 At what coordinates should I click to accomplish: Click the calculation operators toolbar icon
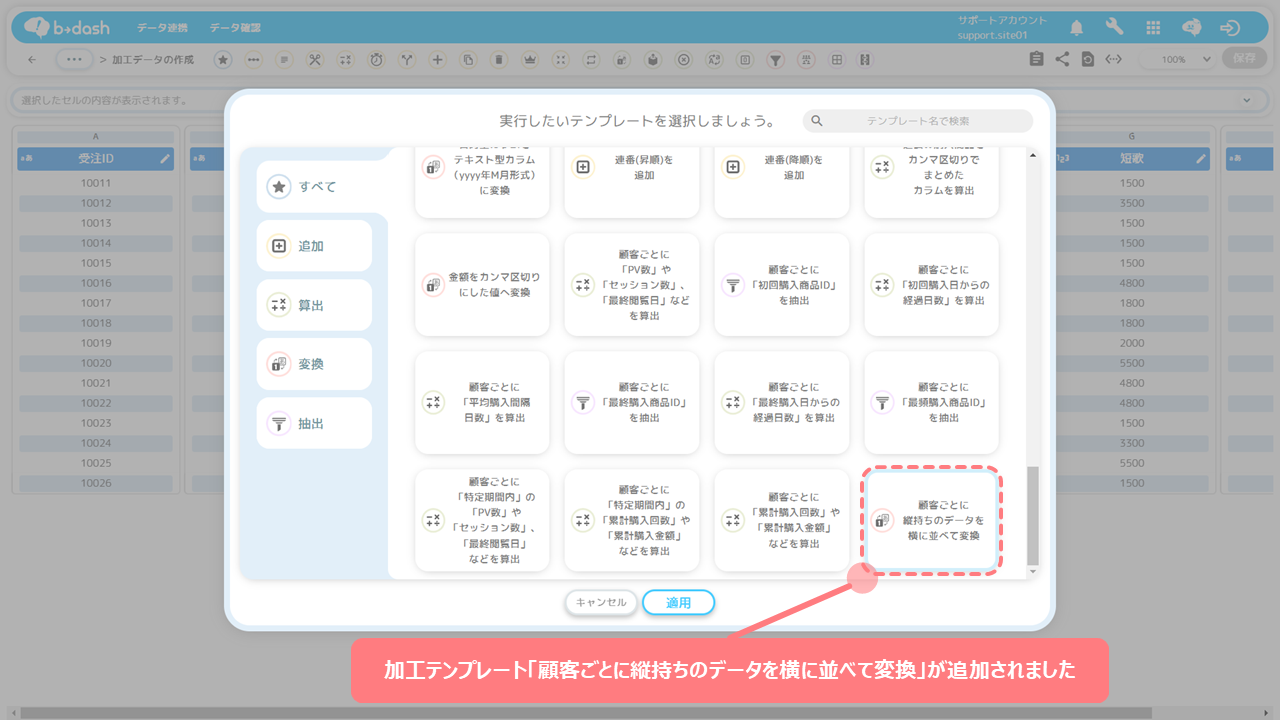(x=345, y=60)
